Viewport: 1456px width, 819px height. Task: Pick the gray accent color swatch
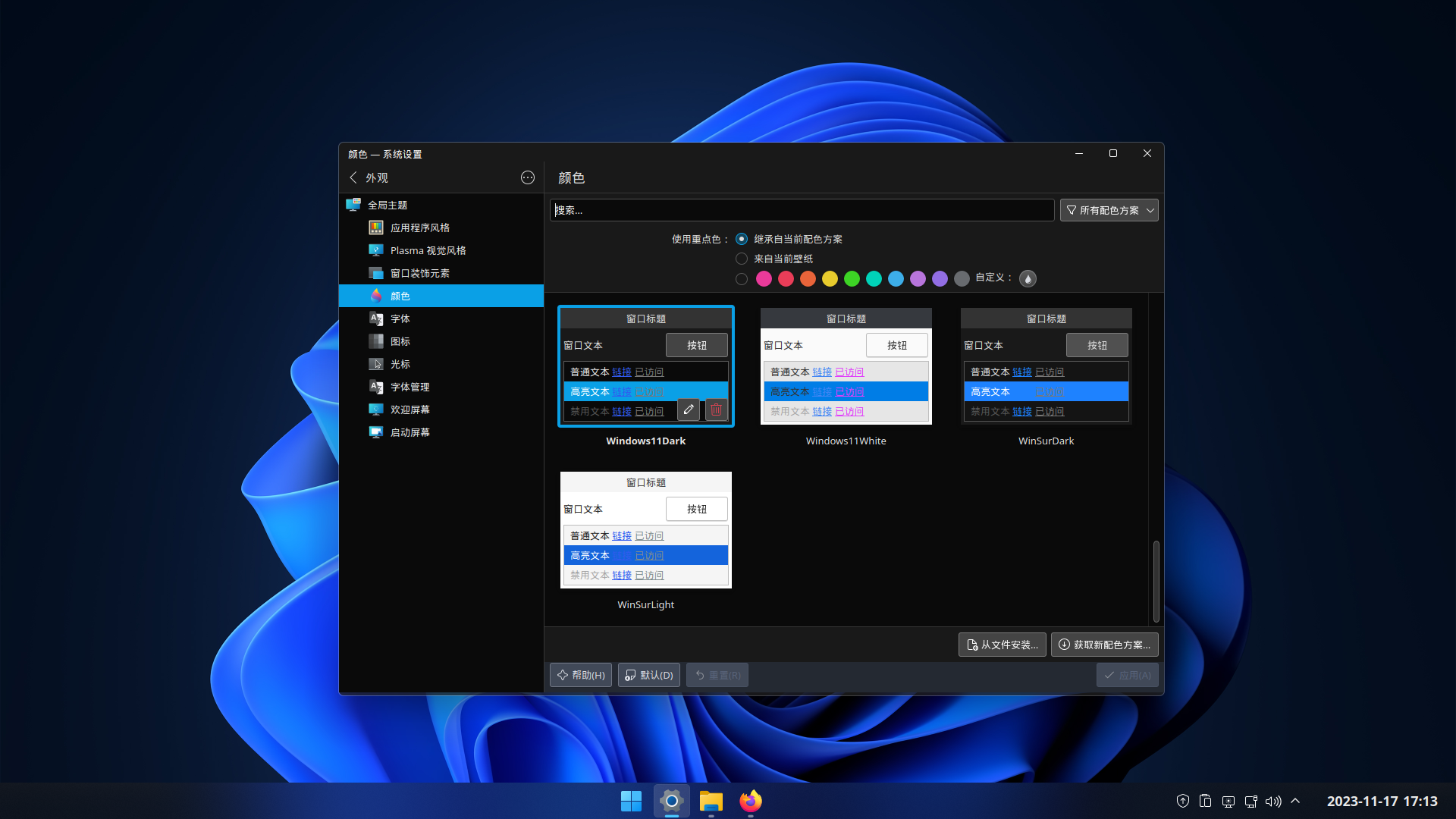pos(962,278)
